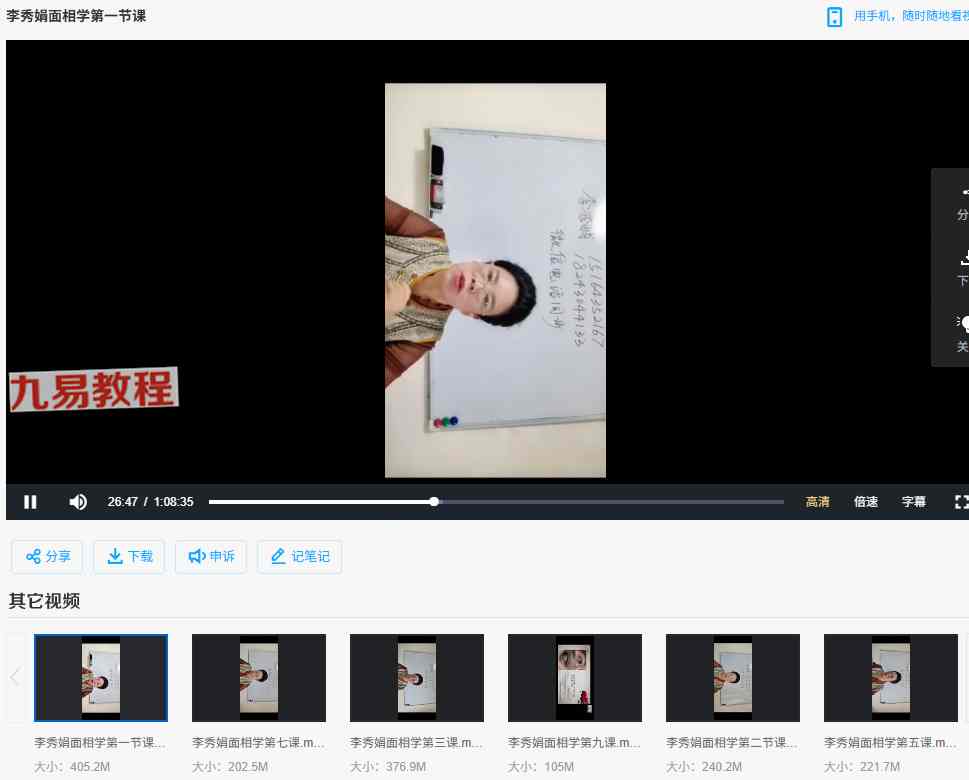Image resolution: width=969 pixels, height=780 pixels.
Task: Open the 高清 quality selector
Action: point(818,502)
